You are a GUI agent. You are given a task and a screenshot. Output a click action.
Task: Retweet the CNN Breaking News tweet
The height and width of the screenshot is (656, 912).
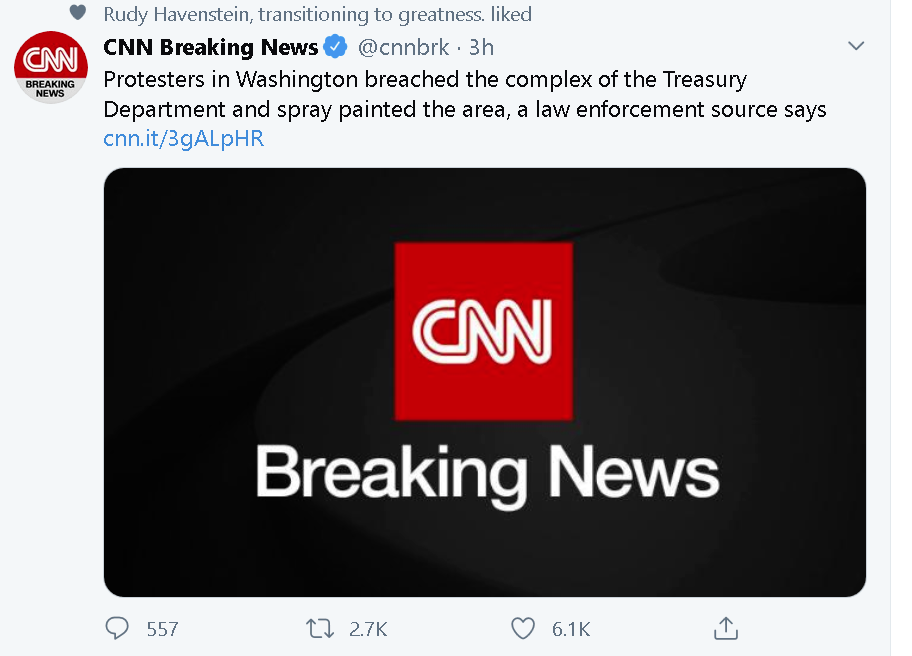(x=320, y=629)
